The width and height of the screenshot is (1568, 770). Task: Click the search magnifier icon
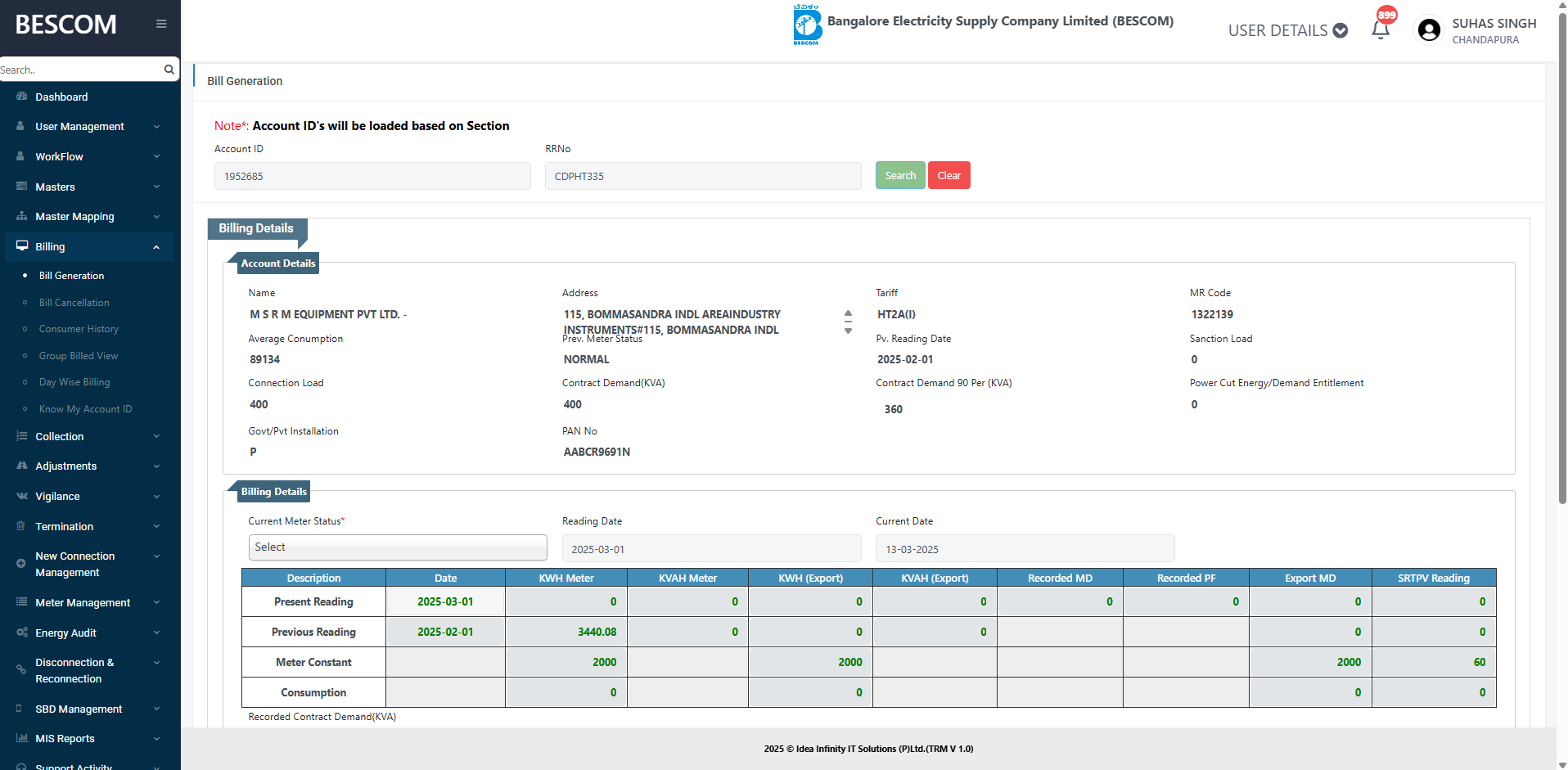click(169, 70)
